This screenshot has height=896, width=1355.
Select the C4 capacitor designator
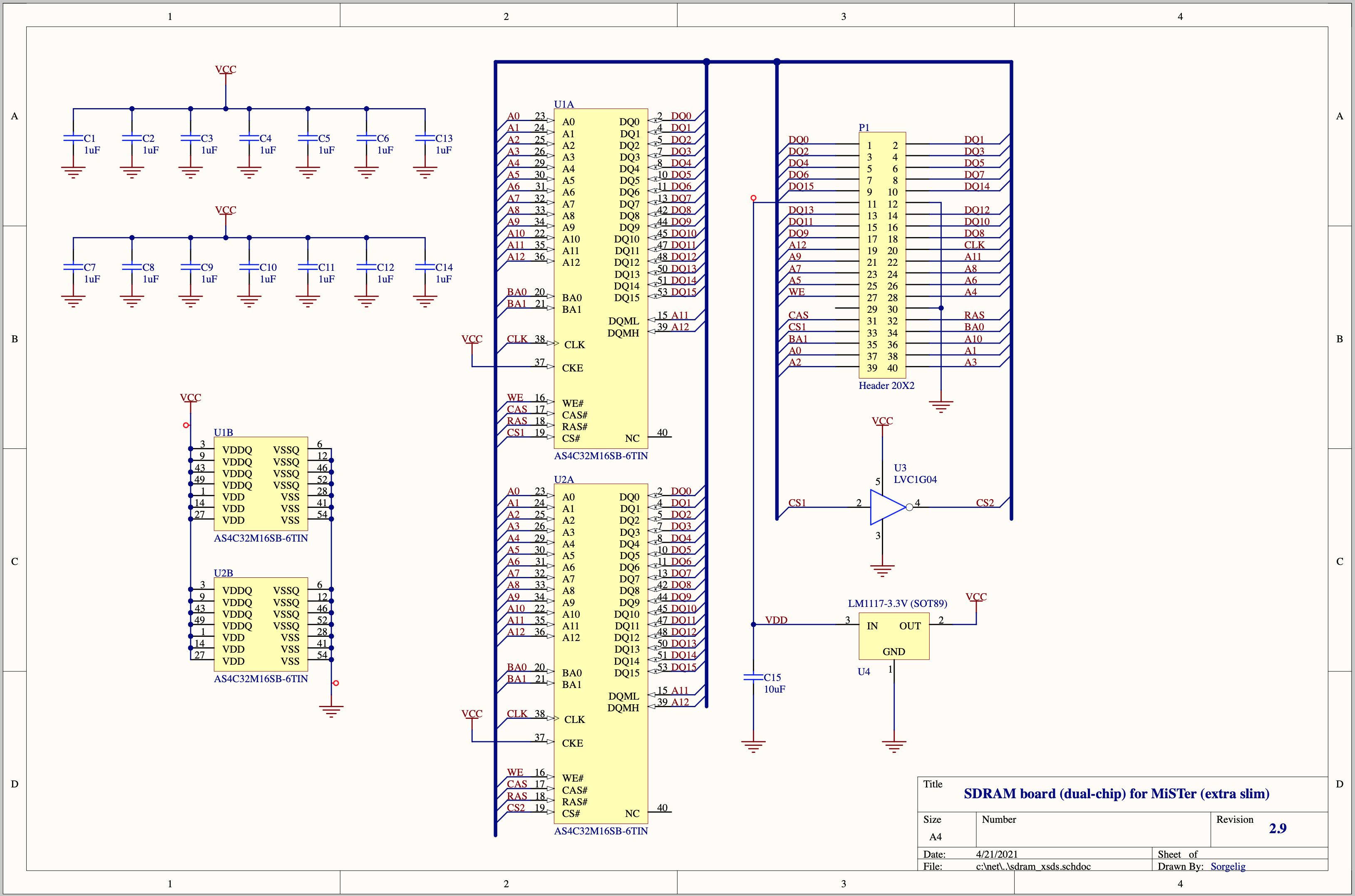(x=265, y=138)
